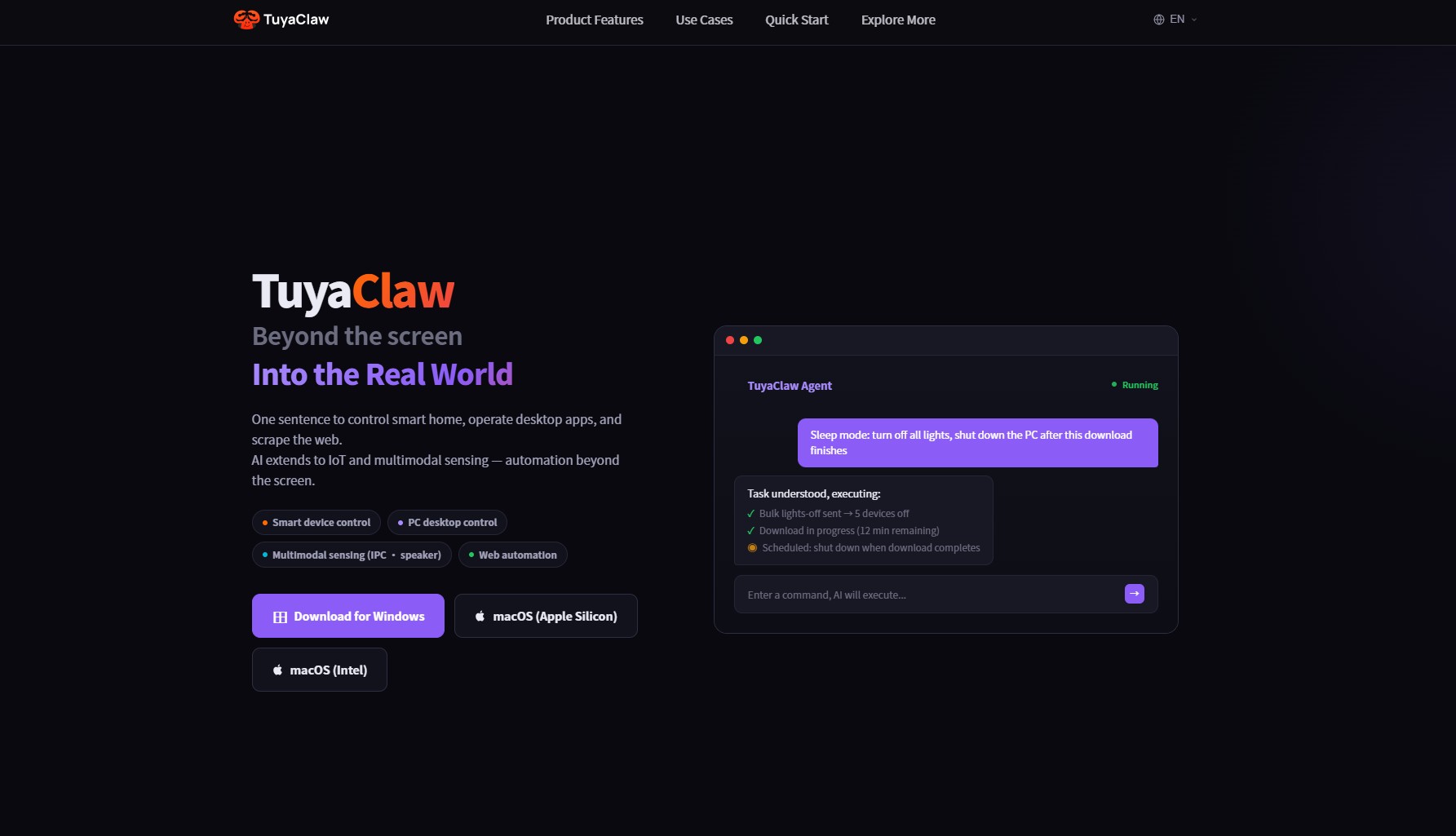Click the Web automation tag

(x=512, y=555)
